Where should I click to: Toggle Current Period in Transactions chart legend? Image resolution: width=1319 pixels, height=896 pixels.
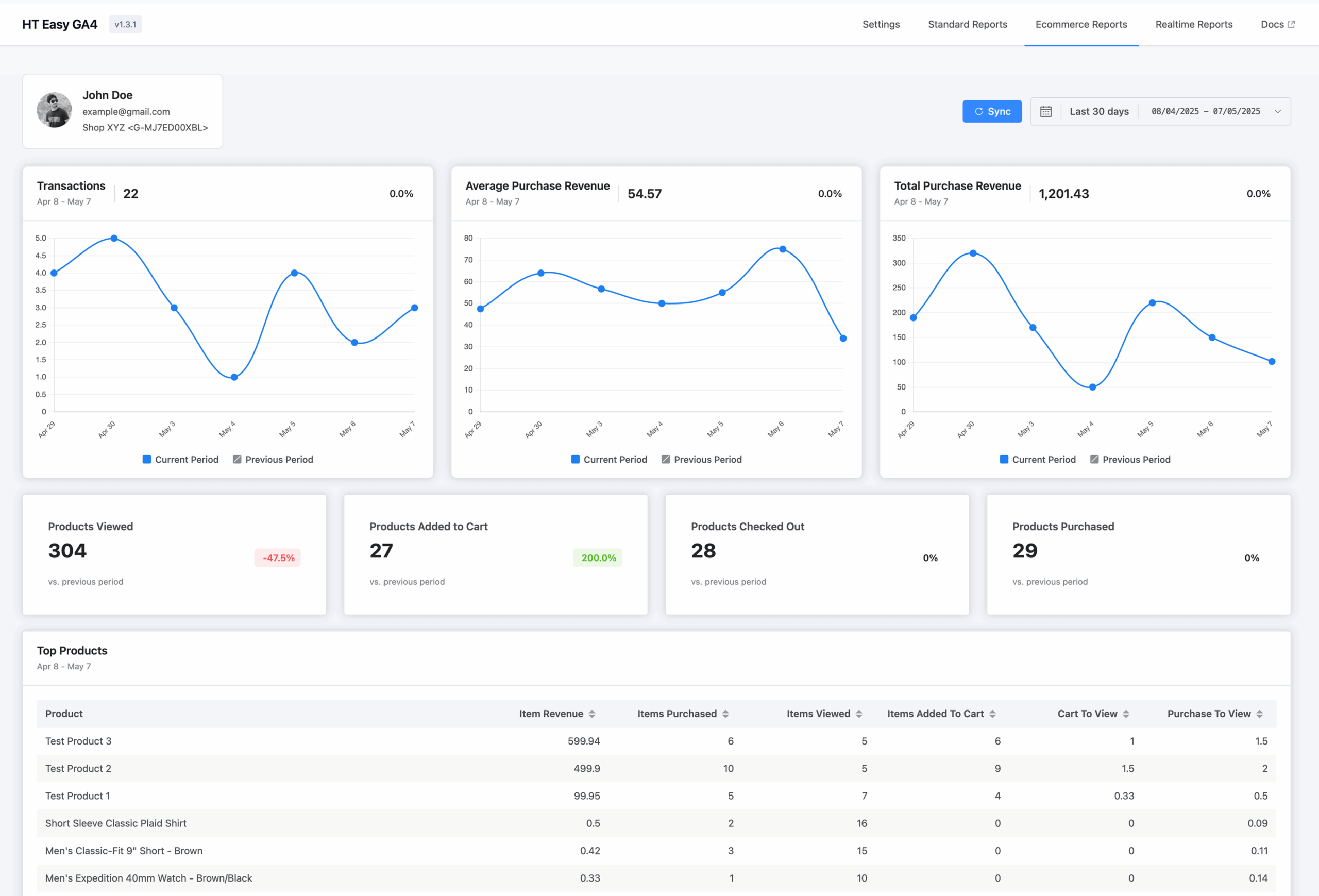180,459
